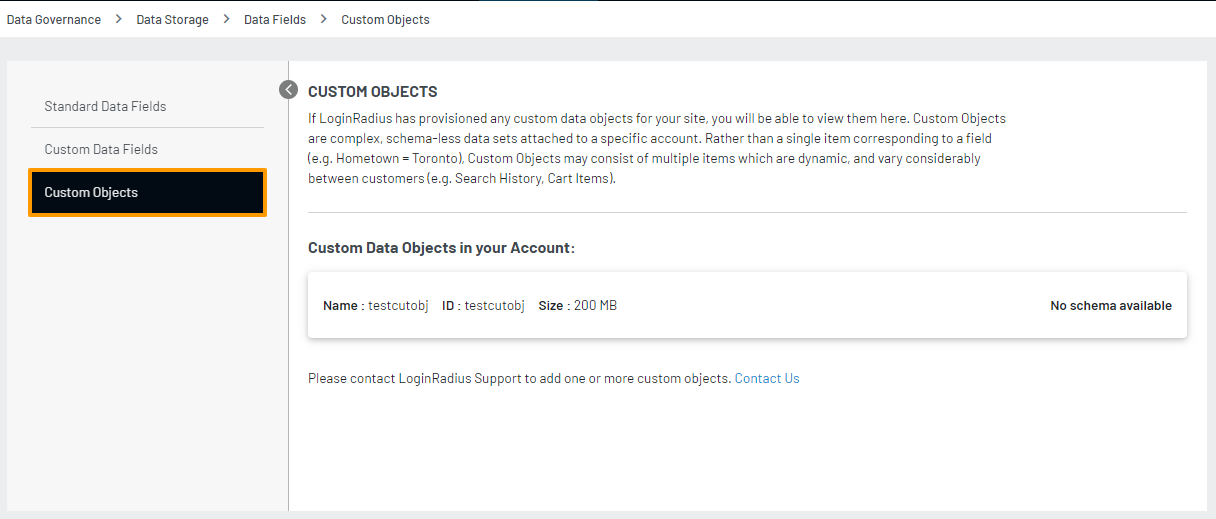Click the Size 200 MB value
The height and width of the screenshot is (519, 1216).
click(x=595, y=306)
